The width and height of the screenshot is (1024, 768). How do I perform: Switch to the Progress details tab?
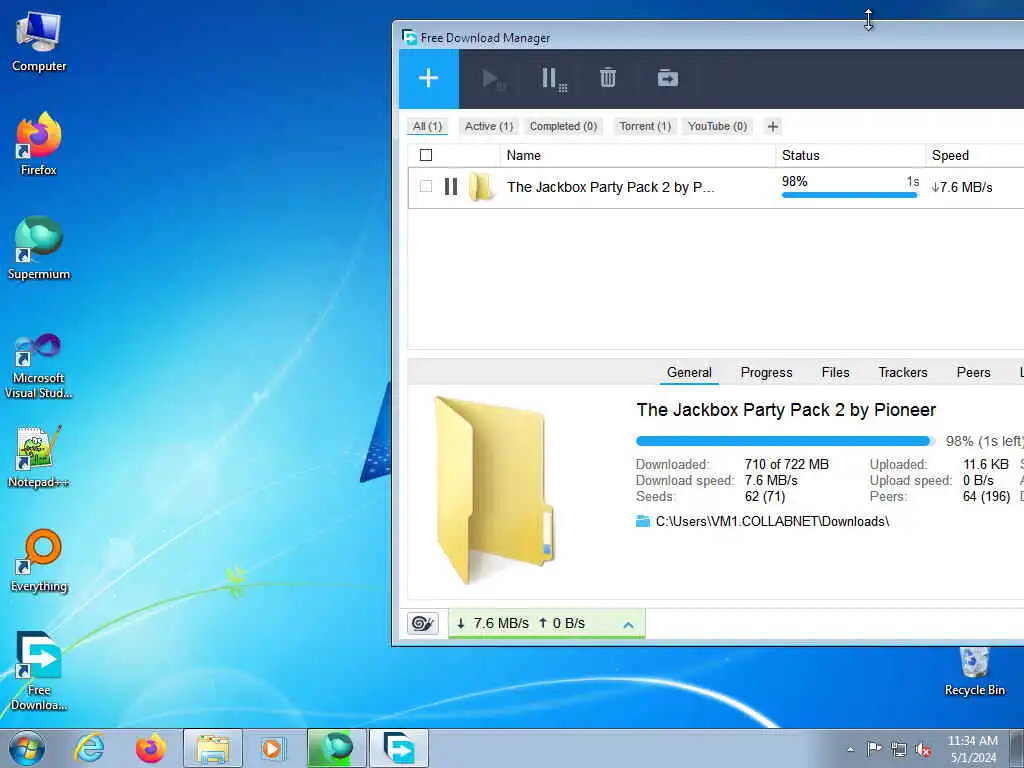[x=766, y=372]
